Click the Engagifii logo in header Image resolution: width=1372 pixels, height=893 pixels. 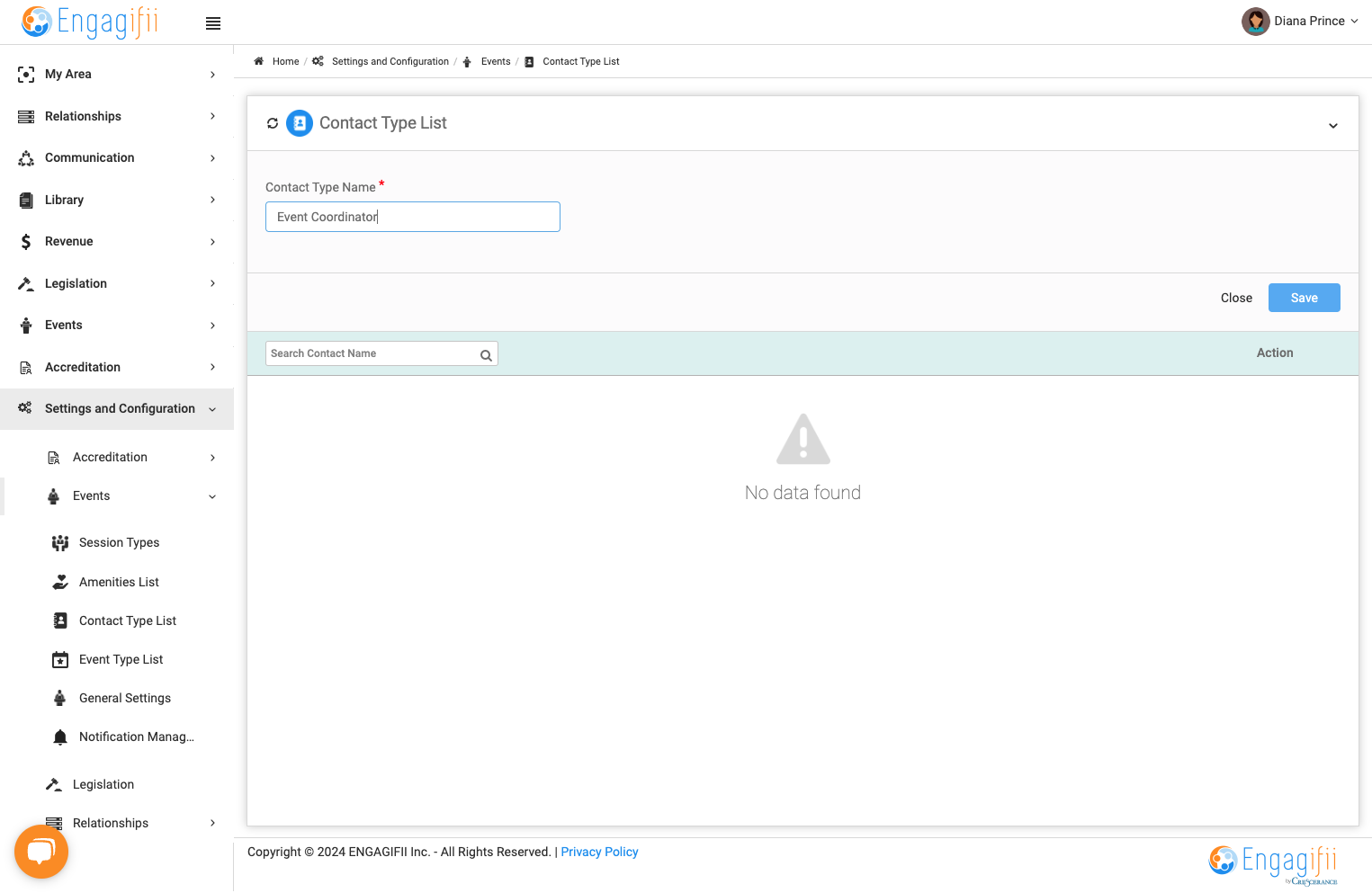pos(90,22)
